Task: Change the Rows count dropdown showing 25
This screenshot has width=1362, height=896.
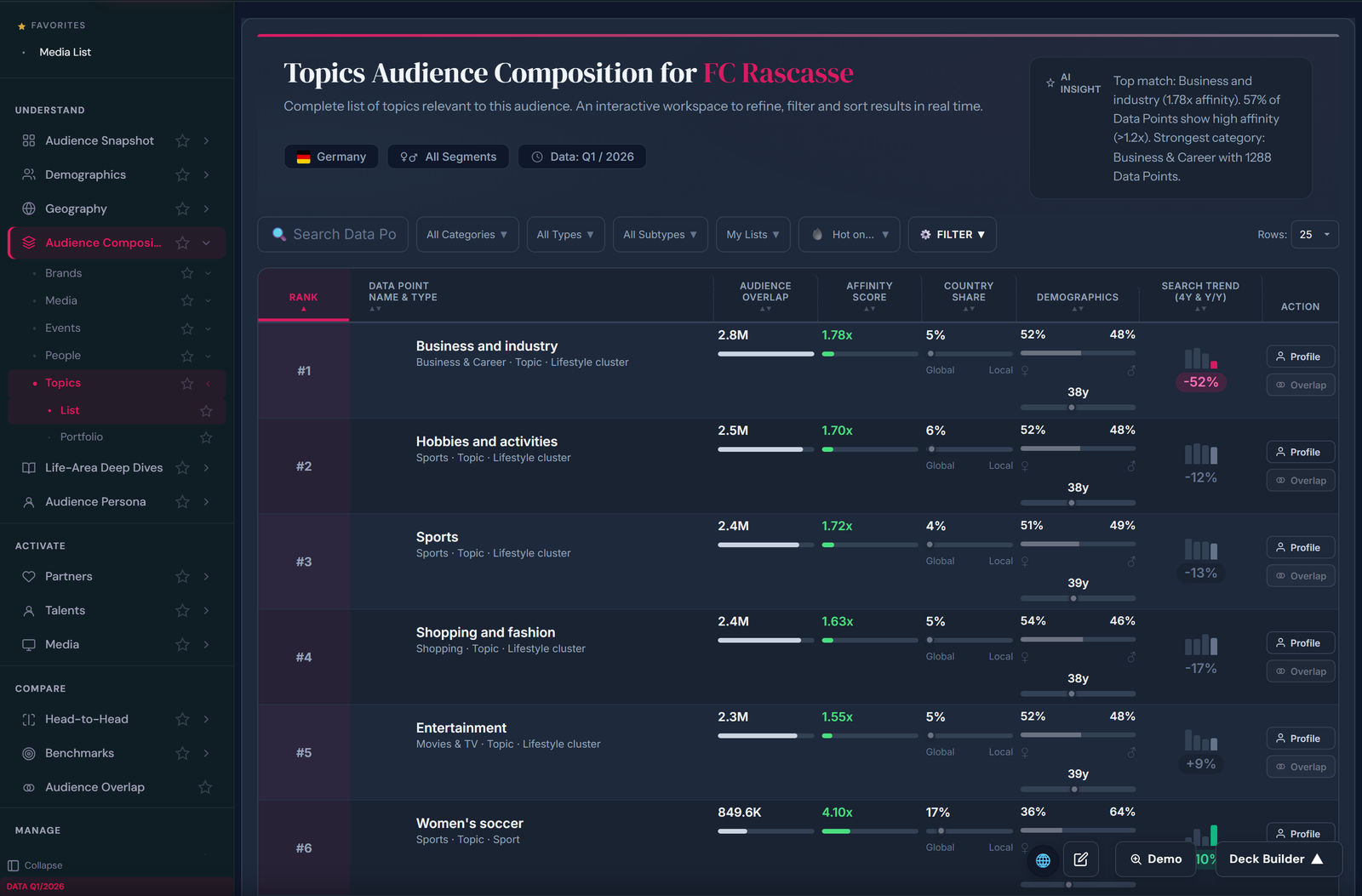Action: pyautogui.click(x=1314, y=234)
